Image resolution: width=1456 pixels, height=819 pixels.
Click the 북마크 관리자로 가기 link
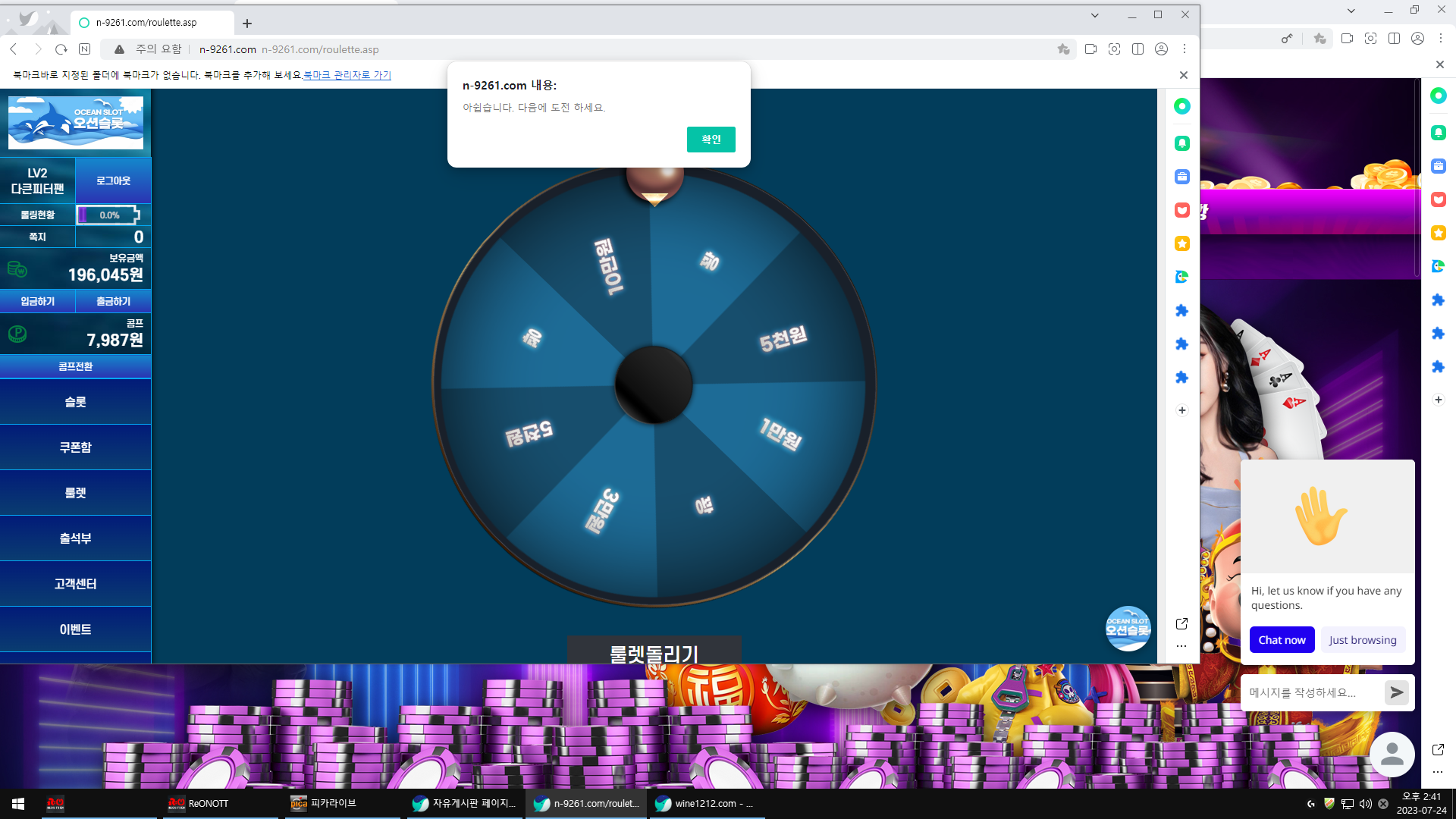point(347,75)
